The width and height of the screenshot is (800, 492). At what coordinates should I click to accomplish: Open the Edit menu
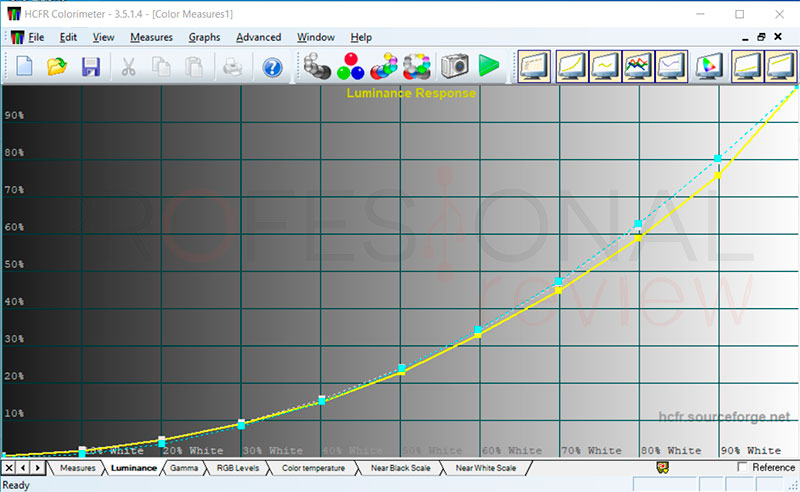coord(68,37)
